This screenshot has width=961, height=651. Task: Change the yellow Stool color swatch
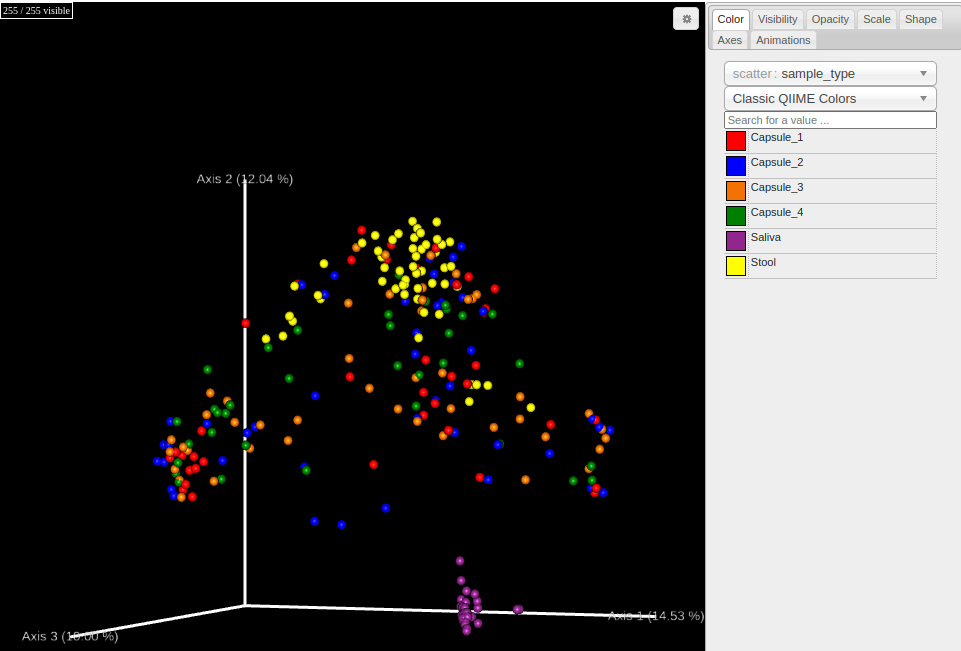[735, 266]
